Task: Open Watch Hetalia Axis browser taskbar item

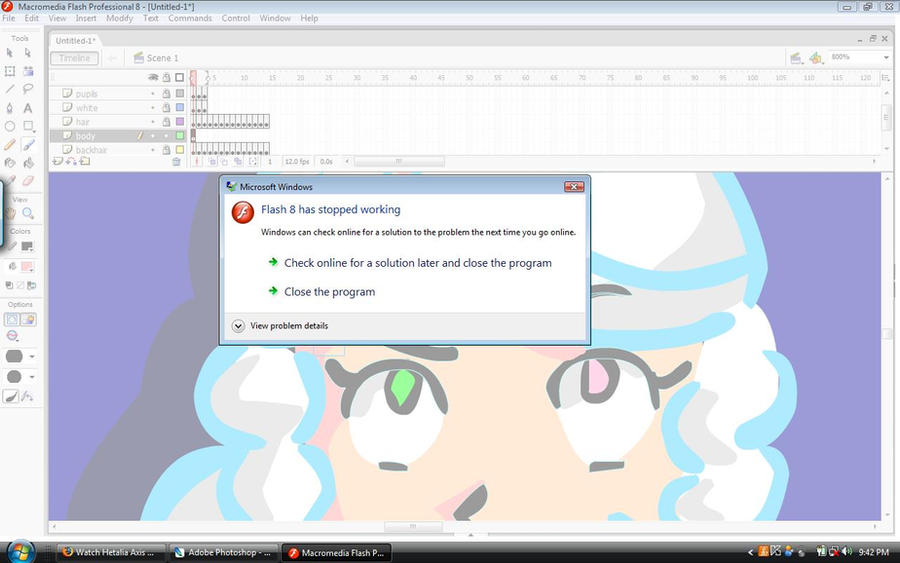Action: pyautogui.click(x=111, y=553)
